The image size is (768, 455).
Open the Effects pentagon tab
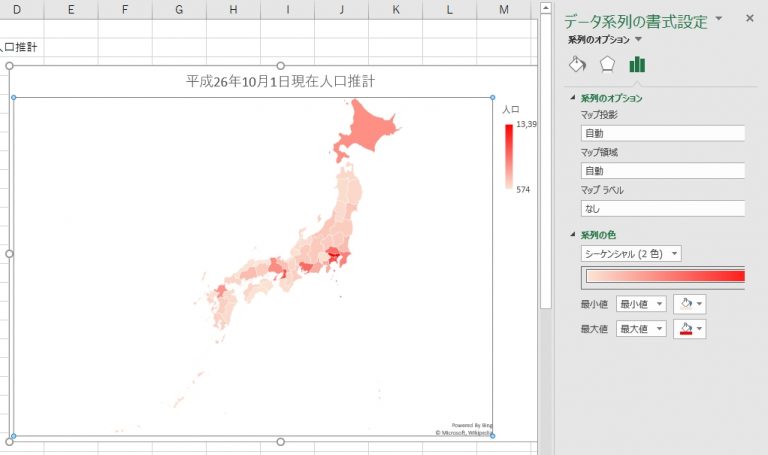point(607,64)
